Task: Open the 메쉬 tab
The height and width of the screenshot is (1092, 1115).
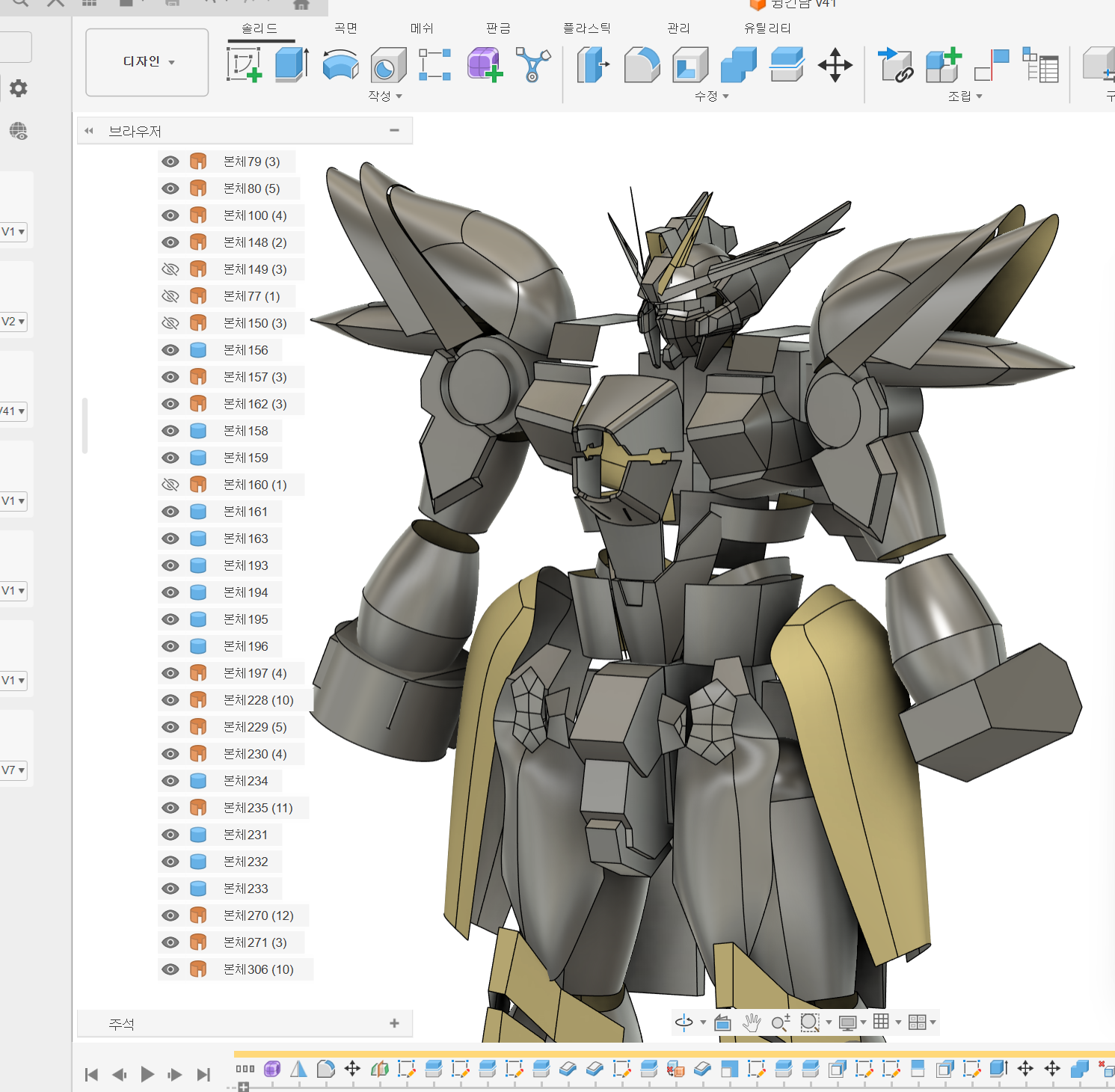Action: point(422,28)
